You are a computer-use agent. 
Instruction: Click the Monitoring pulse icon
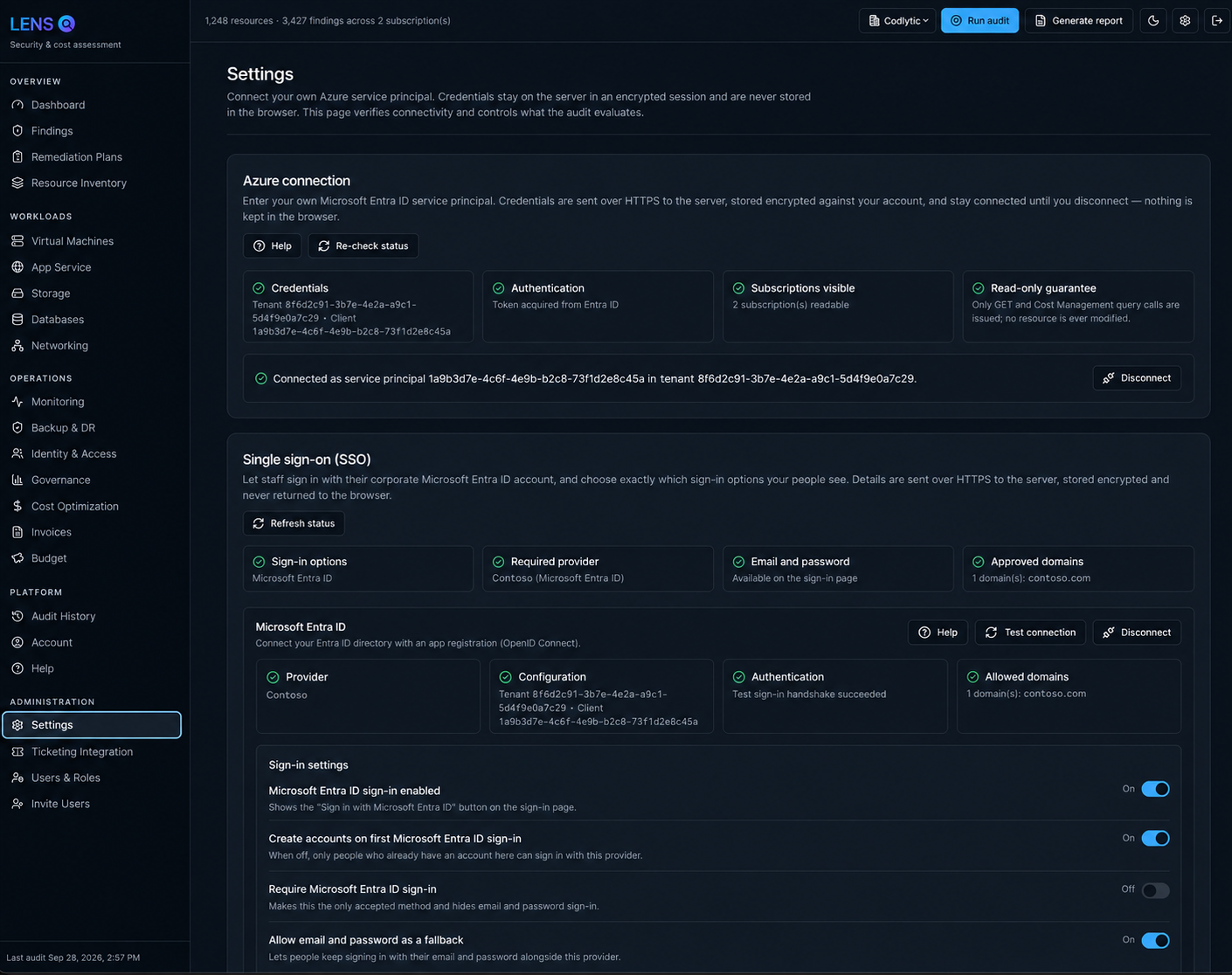(x=17, y=402)
